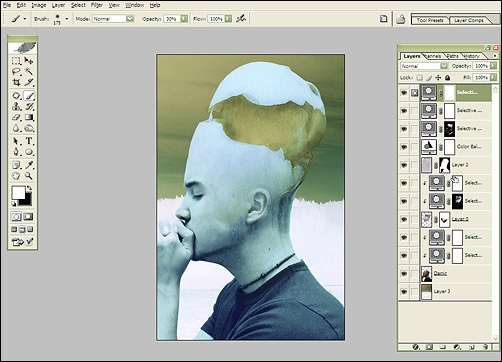502x362 pixels.
Task: Select the Blur tool
Action: pyautogui.click(x=16, y=128)
